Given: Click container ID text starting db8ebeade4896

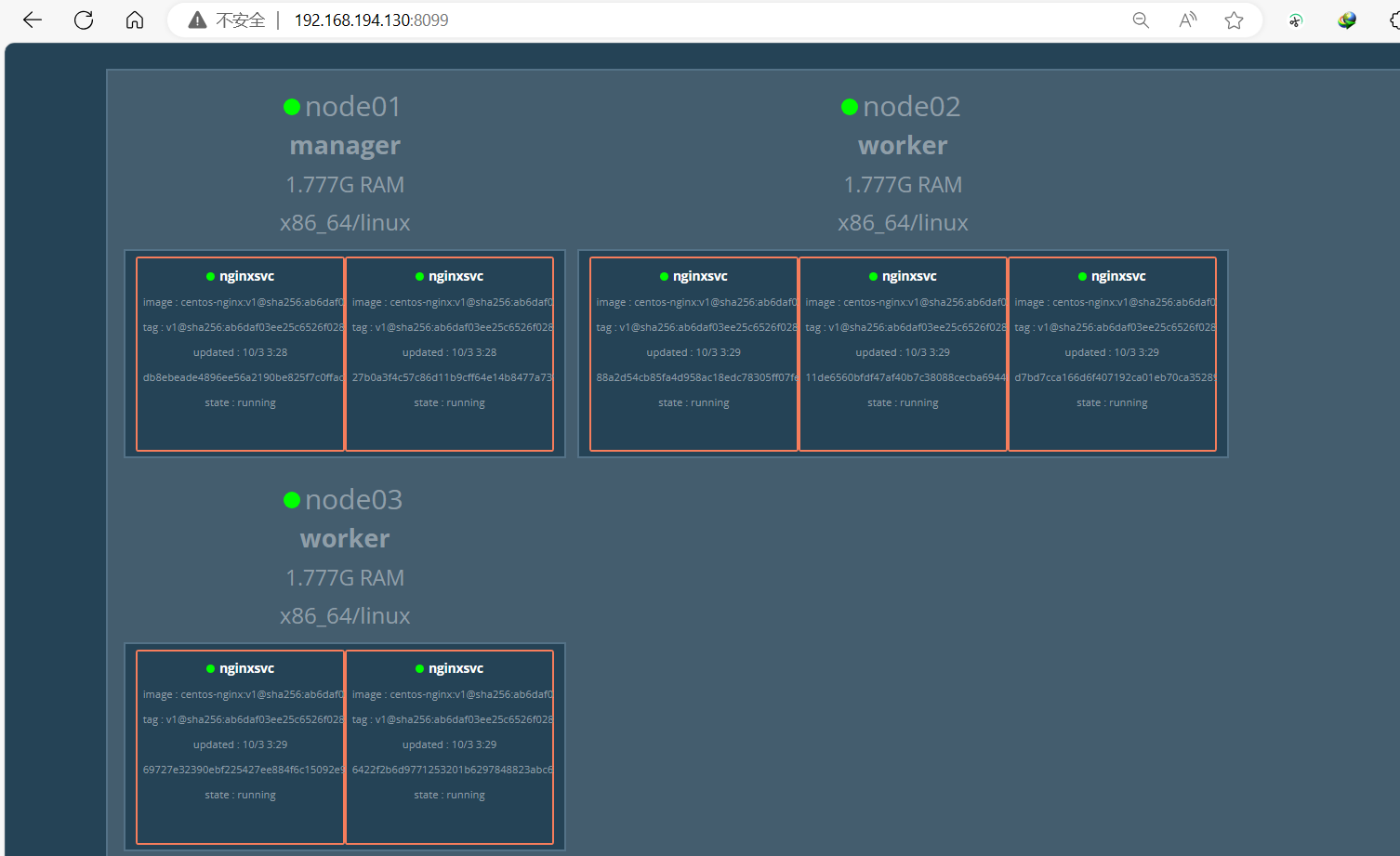Looking at the screenshot, I should (x=244, y=377).
